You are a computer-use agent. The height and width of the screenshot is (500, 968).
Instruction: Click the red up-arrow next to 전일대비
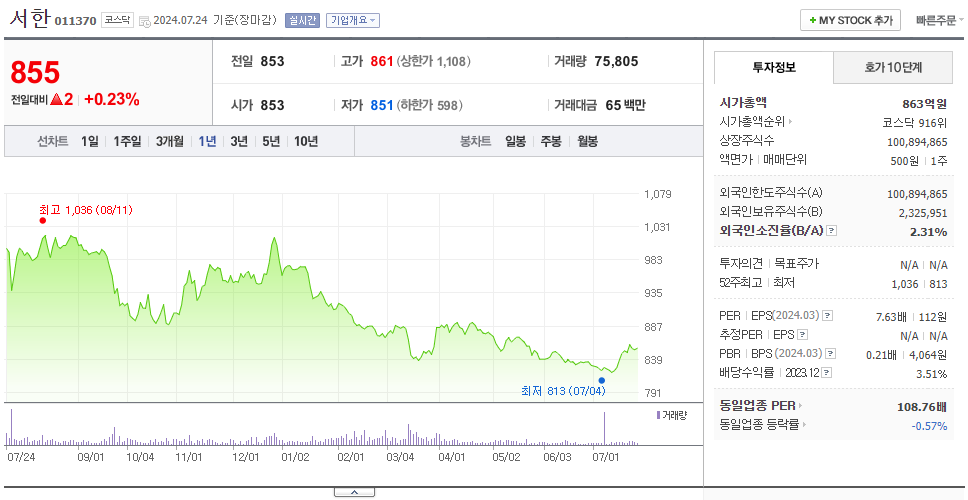click(57, 99)
